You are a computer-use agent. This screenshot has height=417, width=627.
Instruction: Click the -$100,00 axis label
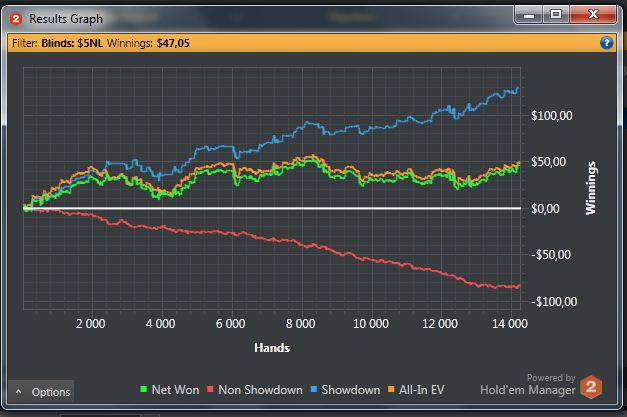[x=554, y=301]
